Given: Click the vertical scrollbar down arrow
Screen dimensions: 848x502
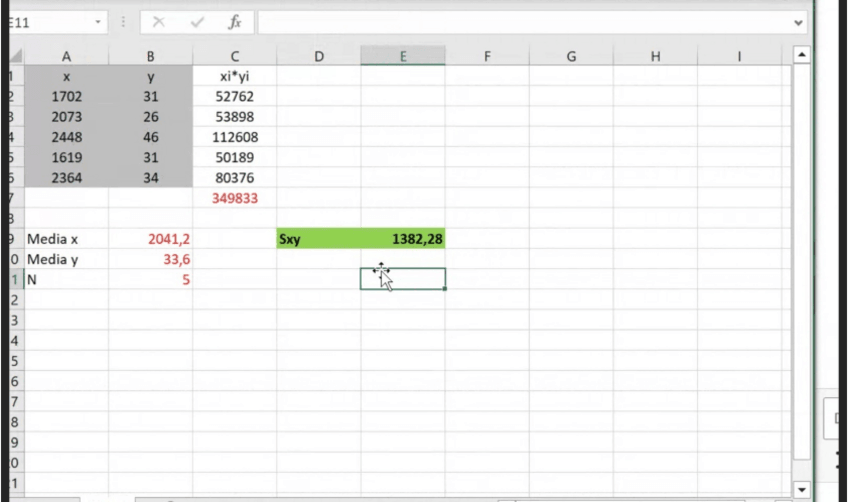Looking at the screenshot, I should (x=801, y=490).
